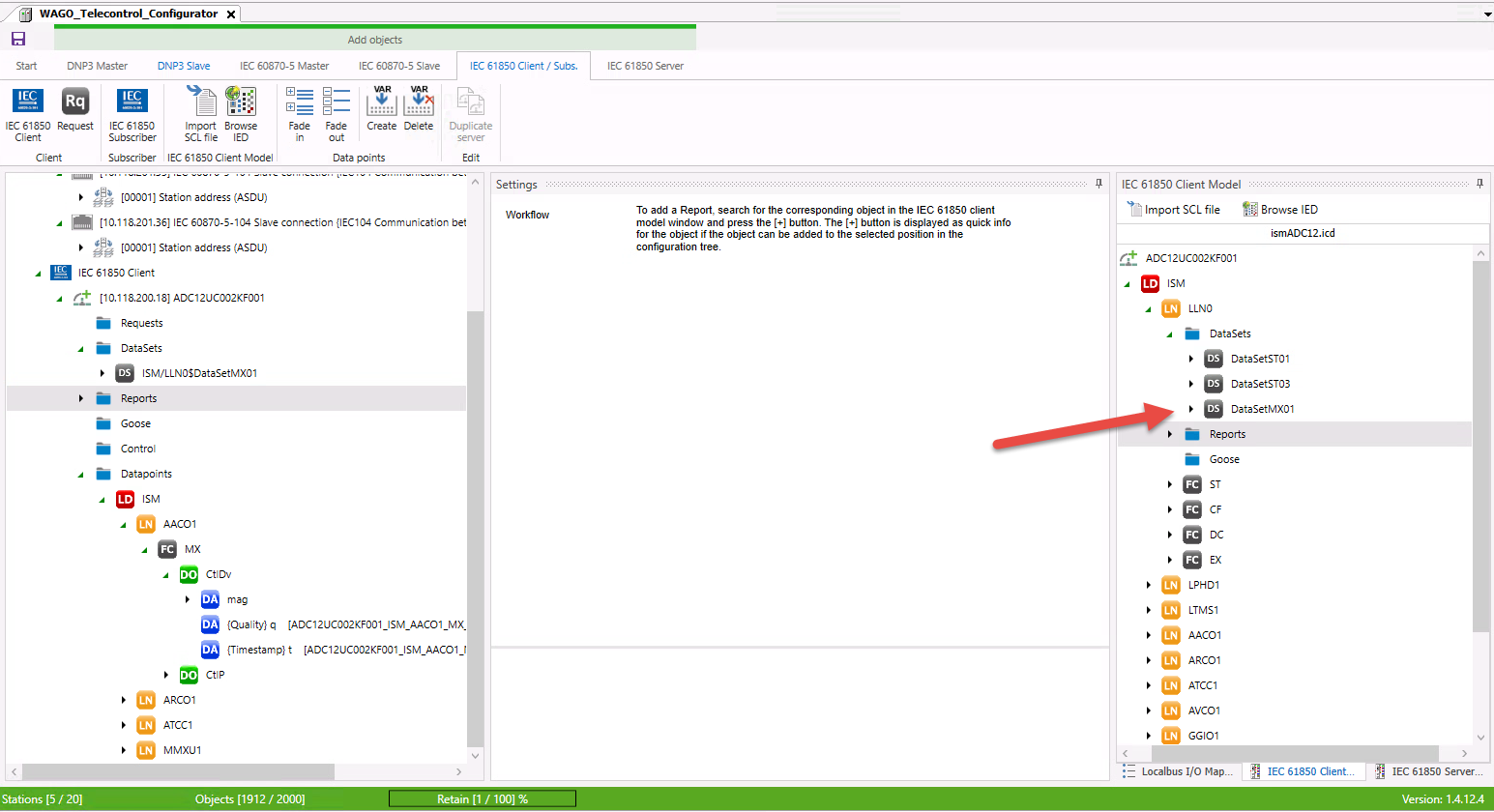Screen dimensions: 1494x812
Task: Click model panel vertical scrollbar
Action: tap(1480, 445)
